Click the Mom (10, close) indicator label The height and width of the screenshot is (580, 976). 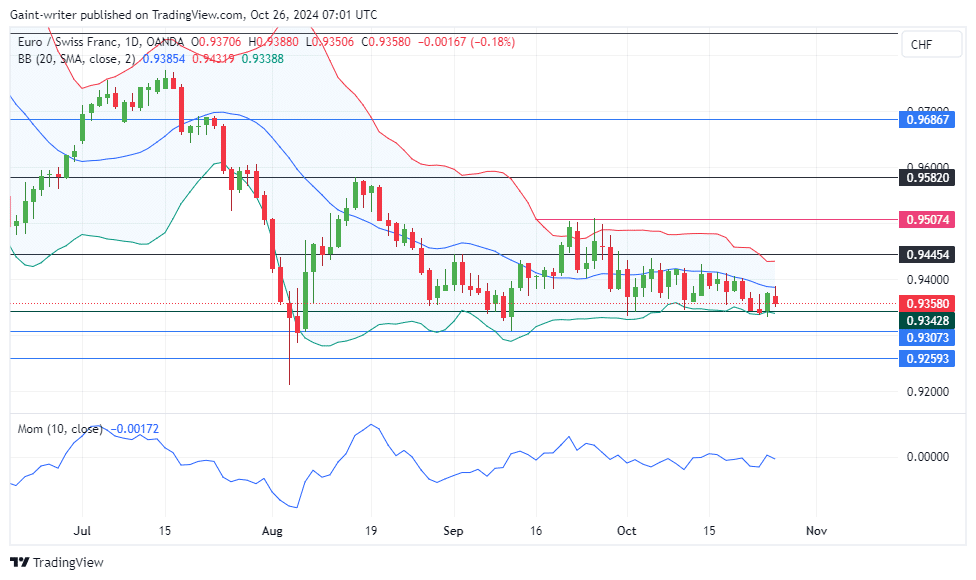tap(60, 429)
